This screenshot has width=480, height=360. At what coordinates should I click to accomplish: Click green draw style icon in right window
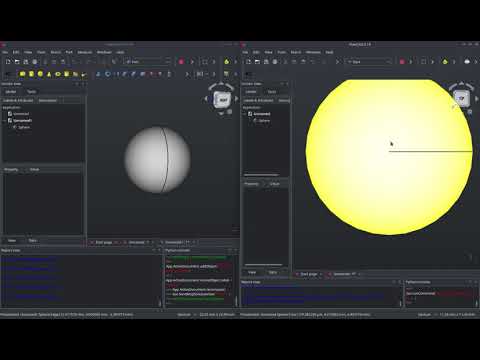pyautogui.click(x=445, y=62)
